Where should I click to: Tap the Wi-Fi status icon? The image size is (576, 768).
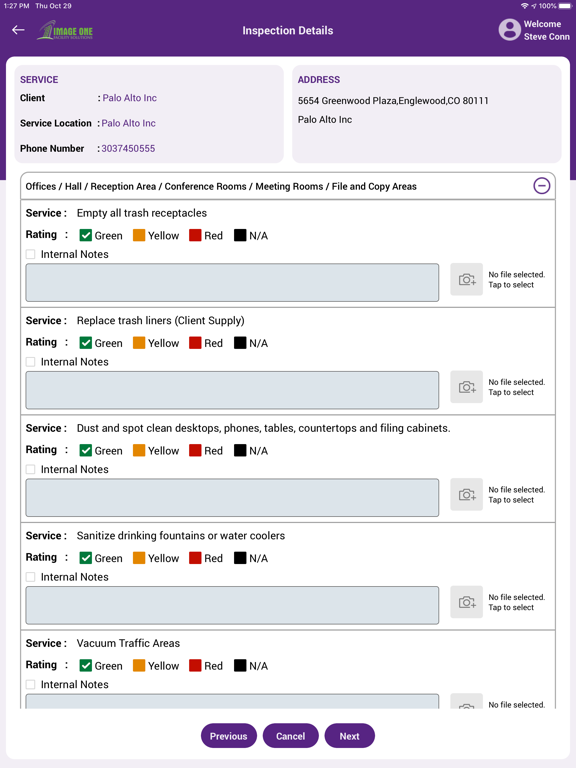tap(525, 6)
